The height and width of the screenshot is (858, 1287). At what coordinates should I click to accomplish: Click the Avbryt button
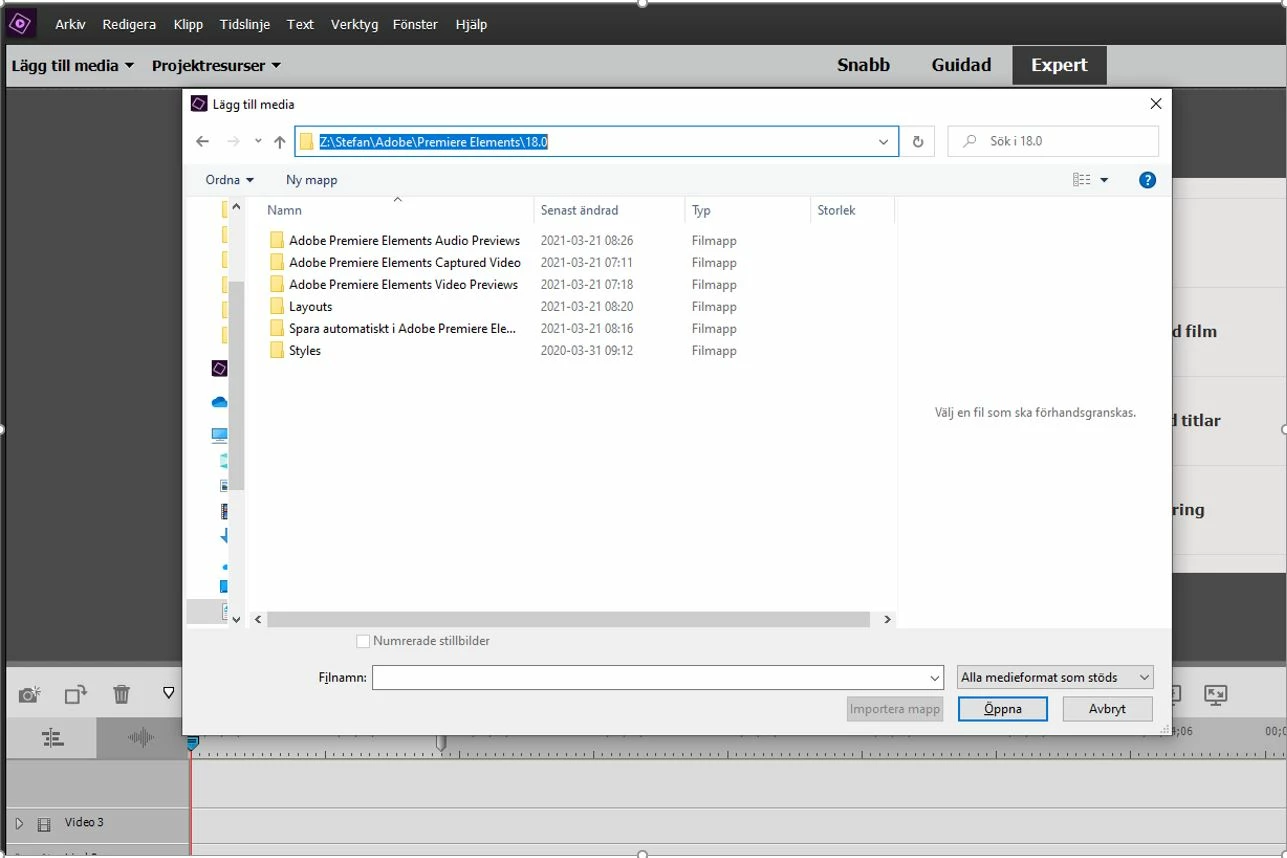[1107, 709]
